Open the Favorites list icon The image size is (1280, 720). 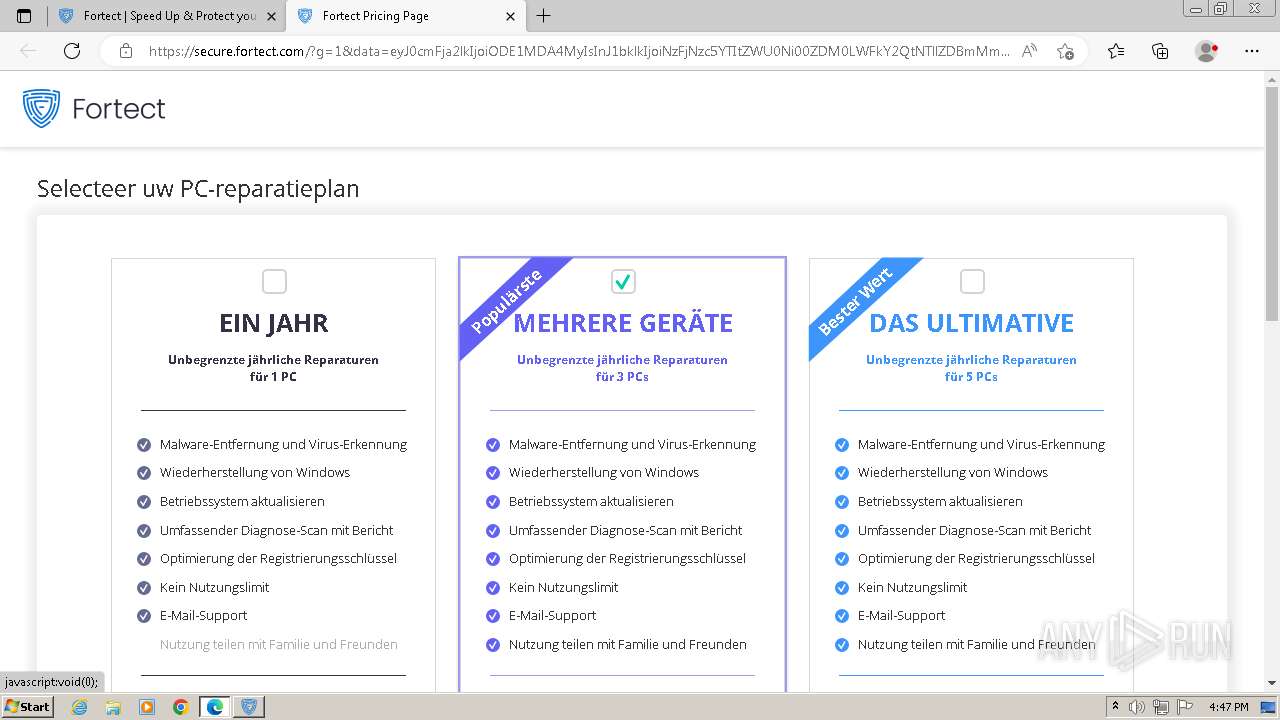[x=1116, y=51]
